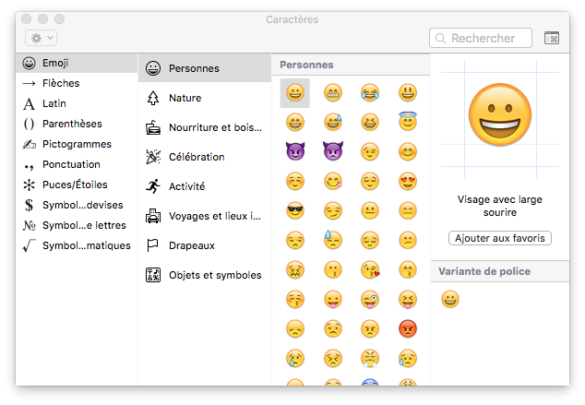Viewport: 585px width, 405px height.
Task: Toggle the compact character viewer icon
Action: 551,38
